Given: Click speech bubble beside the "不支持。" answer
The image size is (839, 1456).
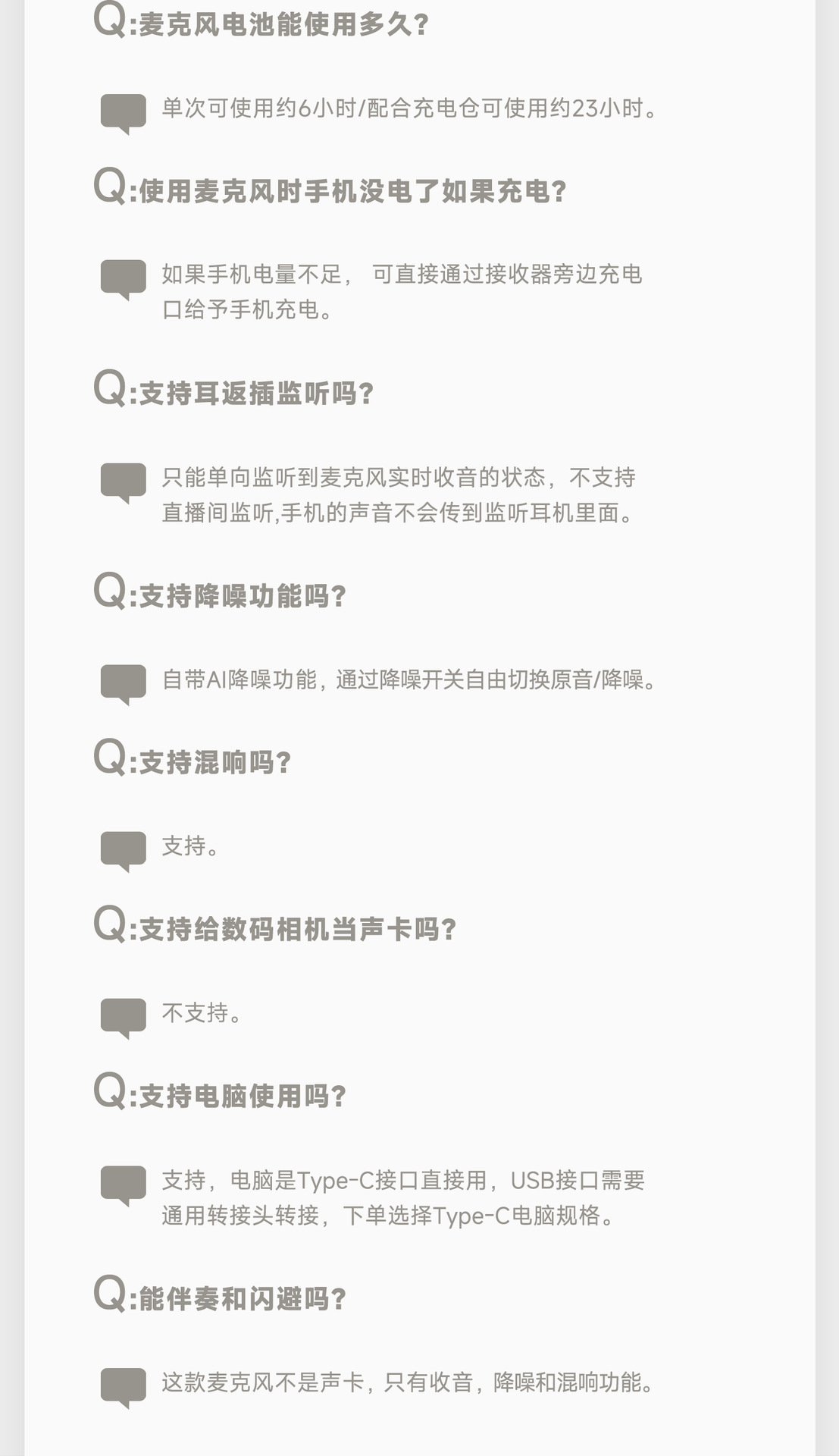Looking at the screenshot, I should 123,1017.
